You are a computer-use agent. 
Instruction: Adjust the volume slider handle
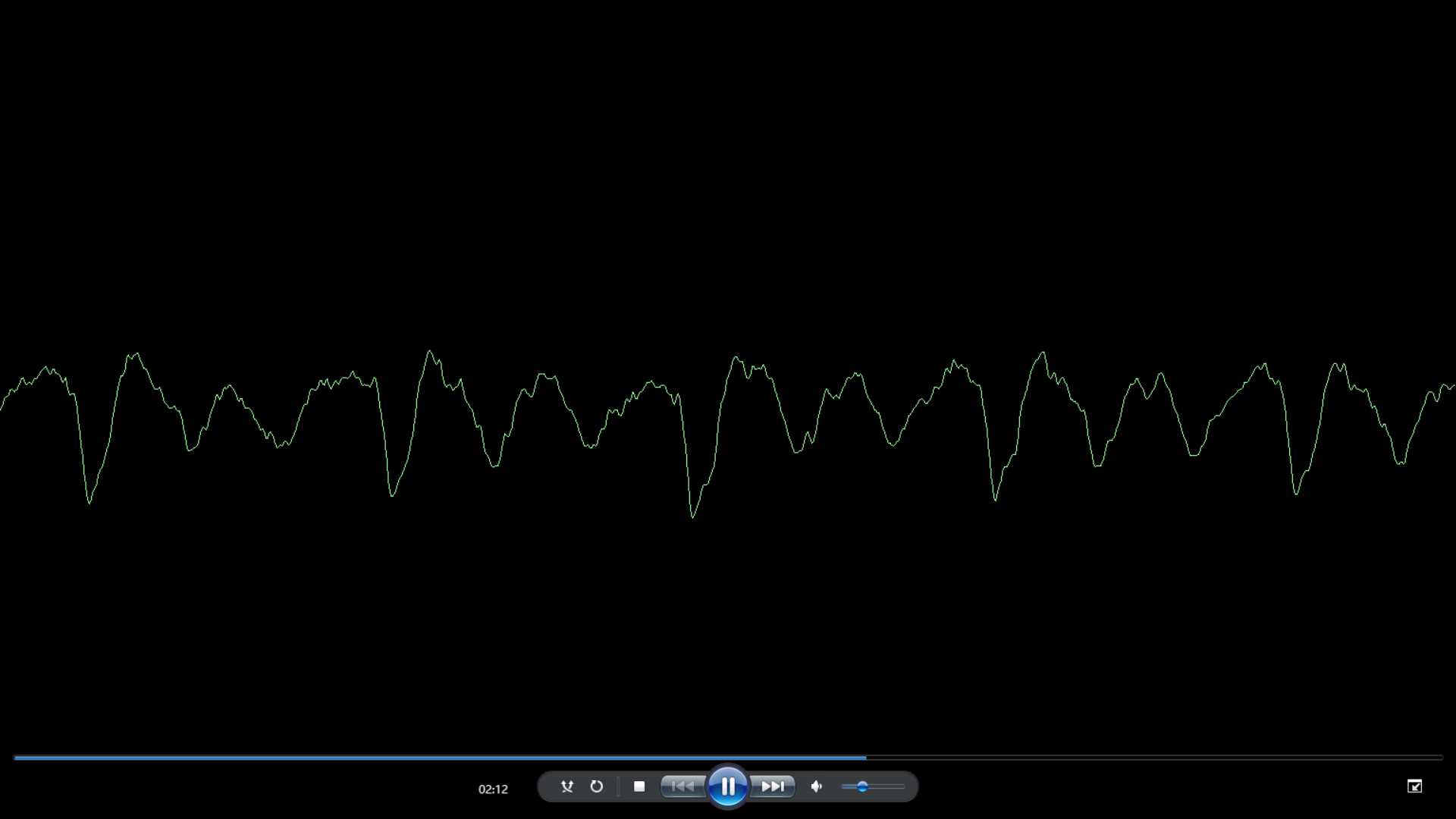[x=862, y=786]
